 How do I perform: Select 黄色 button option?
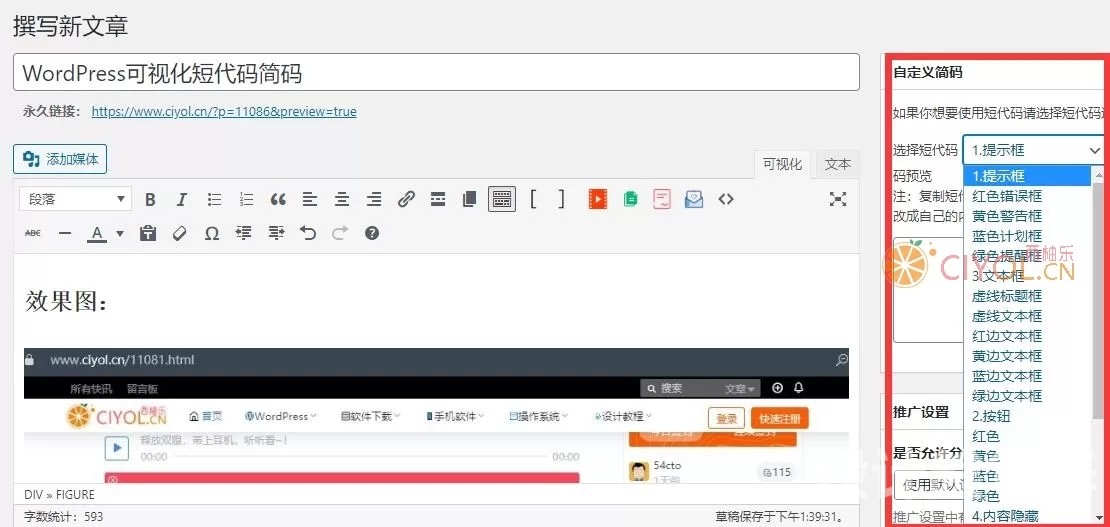1027,456
